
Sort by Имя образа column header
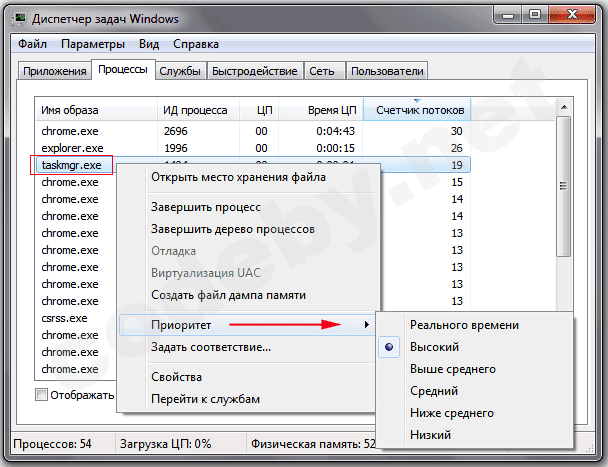[96, 110]
